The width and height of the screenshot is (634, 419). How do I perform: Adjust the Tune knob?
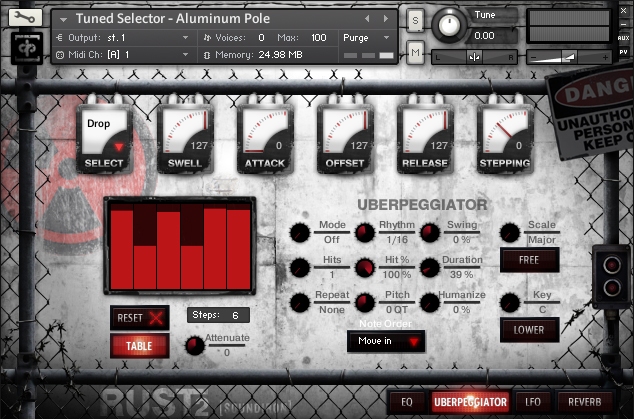point(448,25)
